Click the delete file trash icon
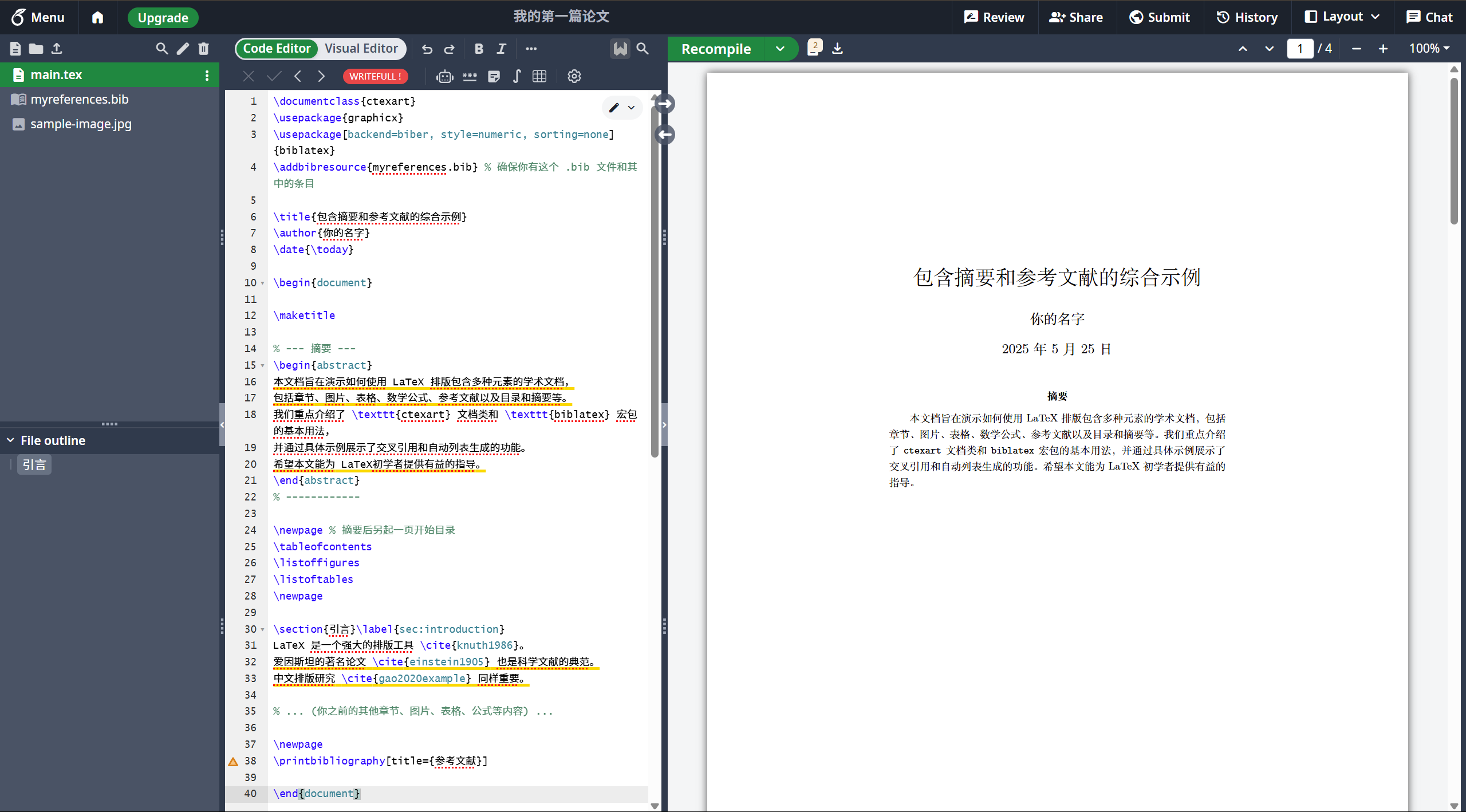 pyautogui.click(x=203, y=49)
